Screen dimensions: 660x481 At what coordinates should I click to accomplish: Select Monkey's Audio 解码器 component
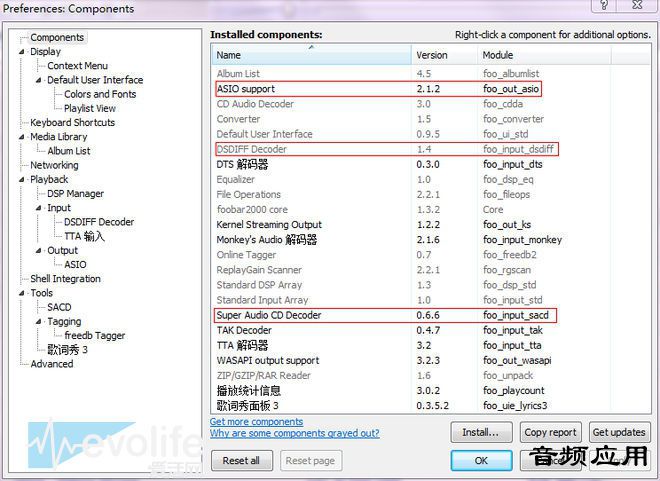tap(431, 240)
